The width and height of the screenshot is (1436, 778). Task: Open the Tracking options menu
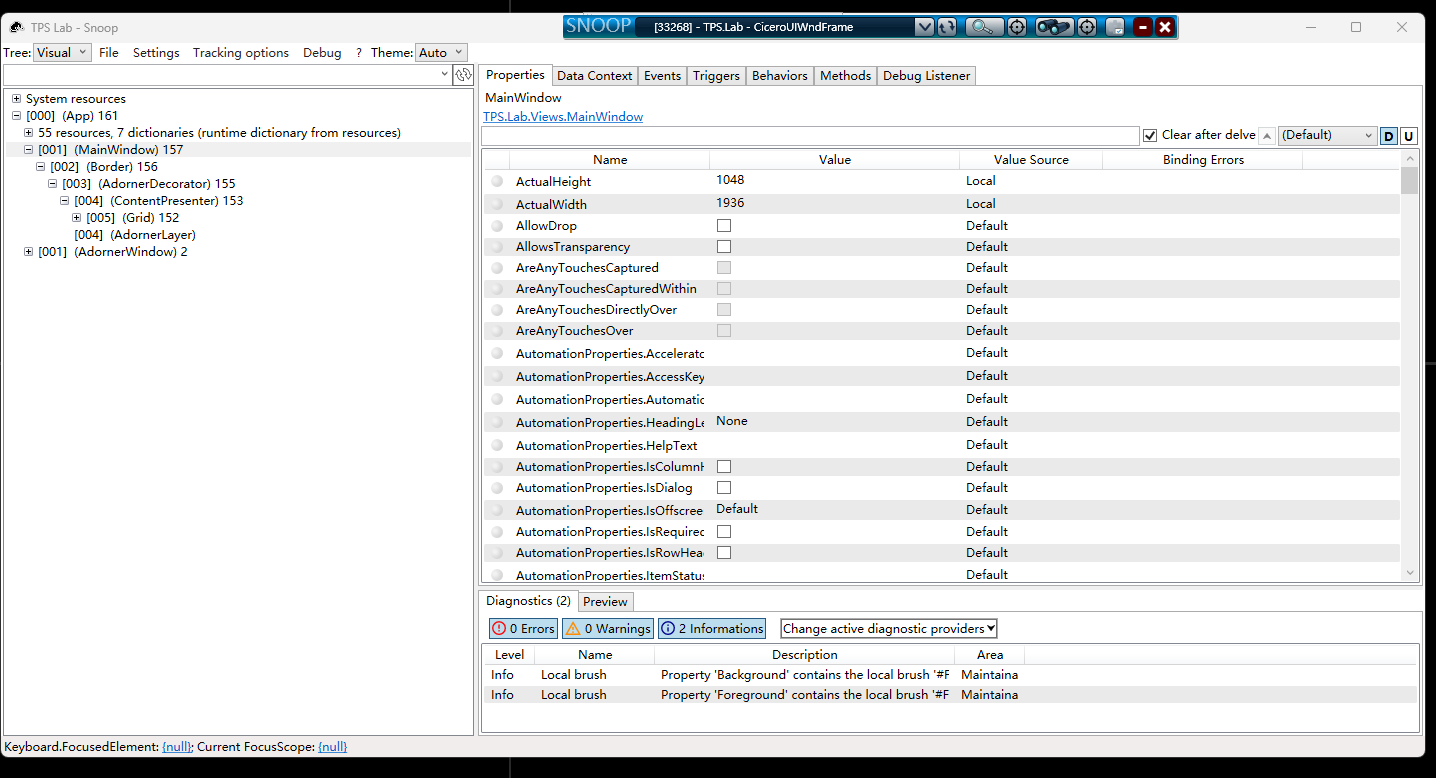tap(240, 53)
